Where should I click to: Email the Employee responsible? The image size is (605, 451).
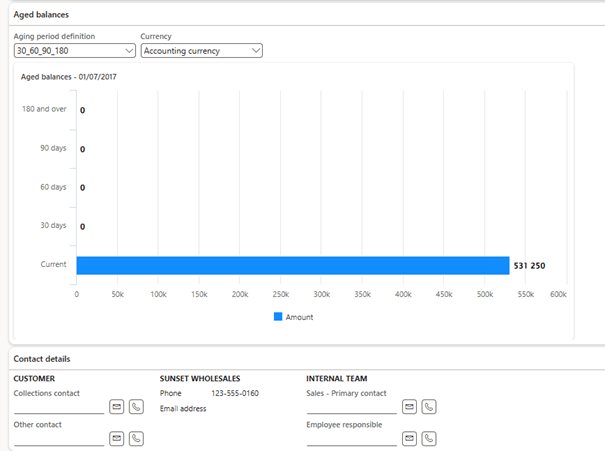pos(409,438)
